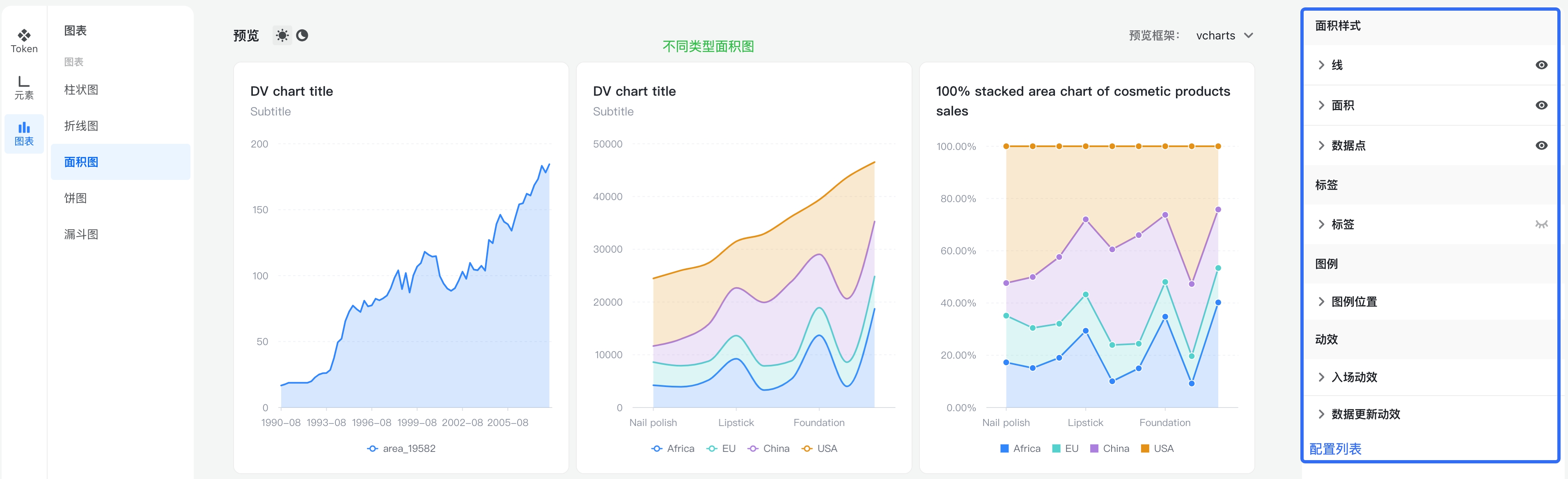Expand the 入场动效 settings row
This screenshot has height=479, width=1568.
(x=1354, y=377)
